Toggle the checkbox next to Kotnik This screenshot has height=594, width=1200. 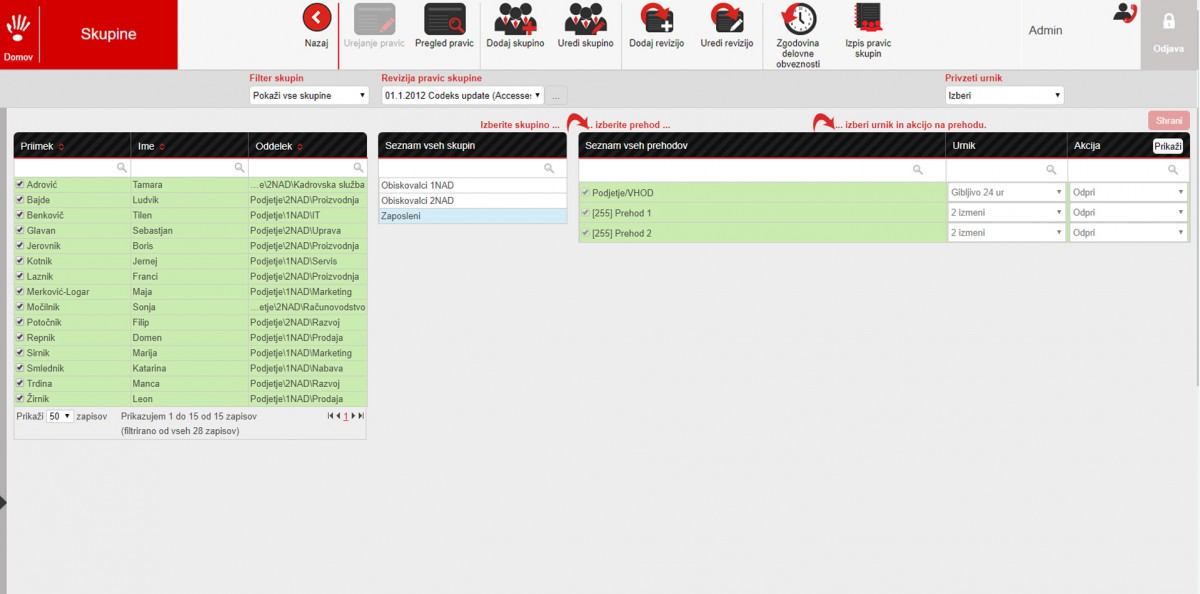click(20, 261)
